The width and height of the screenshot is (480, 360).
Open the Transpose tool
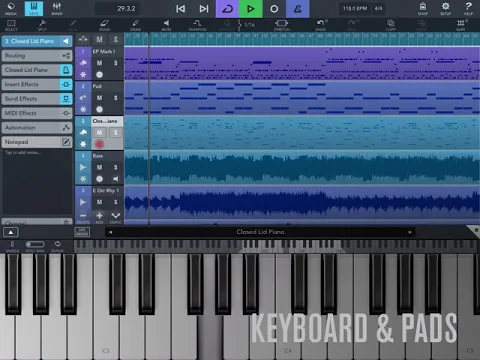coord(197,25)
